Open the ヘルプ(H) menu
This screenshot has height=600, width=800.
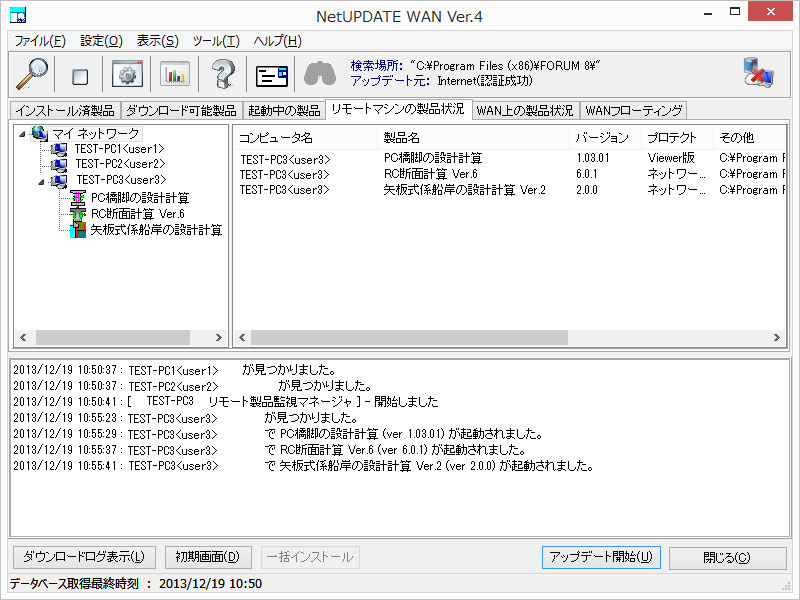(278, 41)
